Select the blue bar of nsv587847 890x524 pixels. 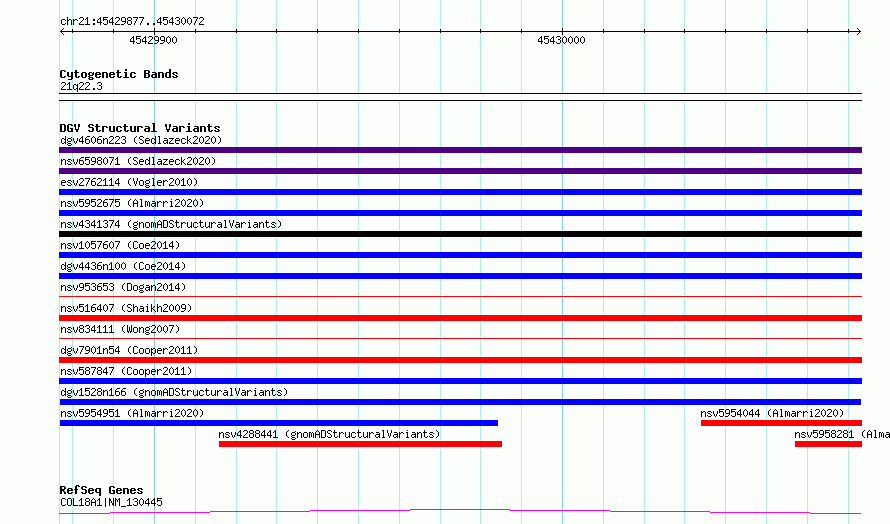460,381
